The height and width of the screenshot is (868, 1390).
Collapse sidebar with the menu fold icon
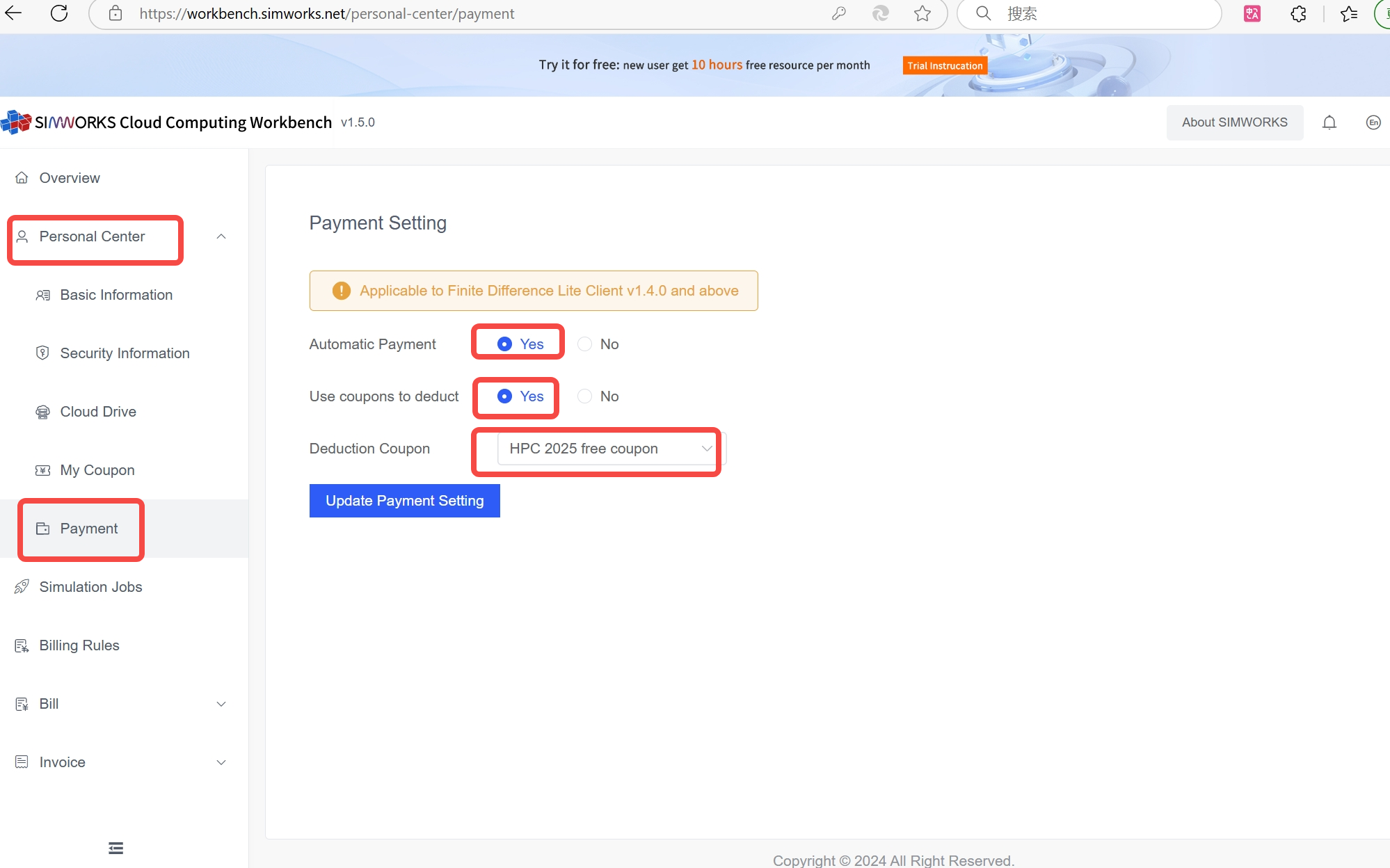116,848
